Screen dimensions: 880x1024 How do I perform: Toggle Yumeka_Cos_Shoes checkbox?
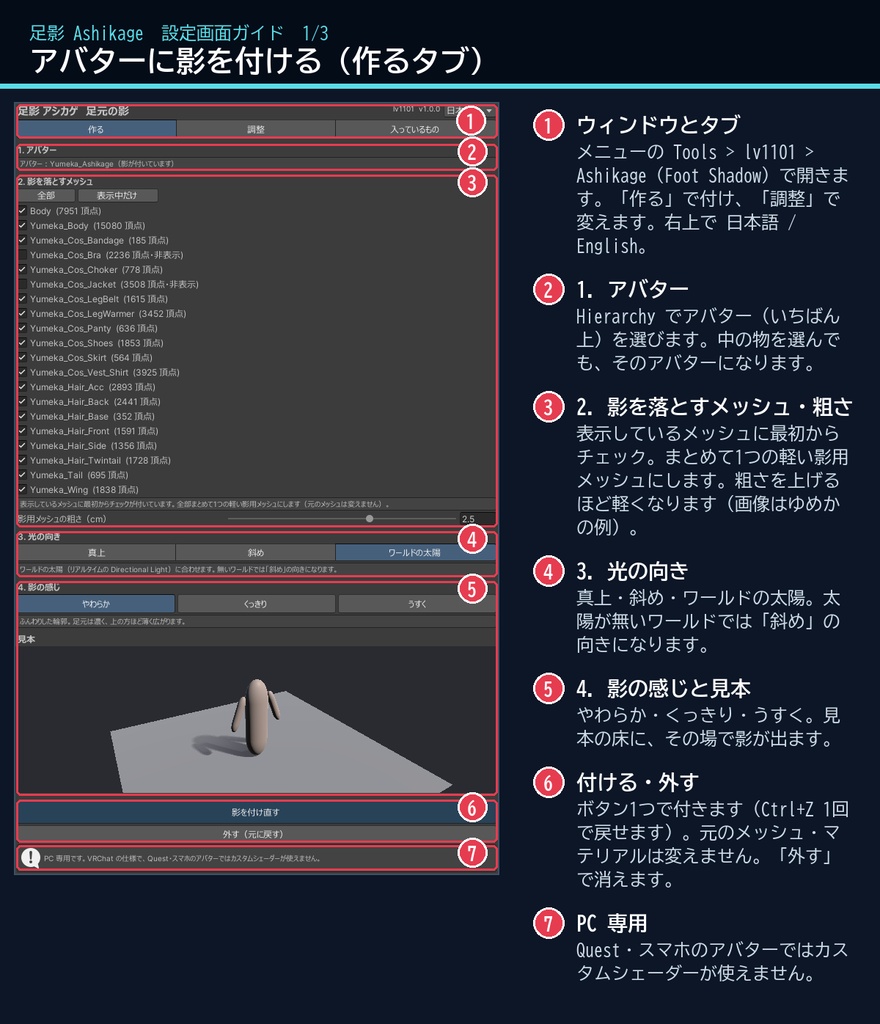click(x=22, y=343)
